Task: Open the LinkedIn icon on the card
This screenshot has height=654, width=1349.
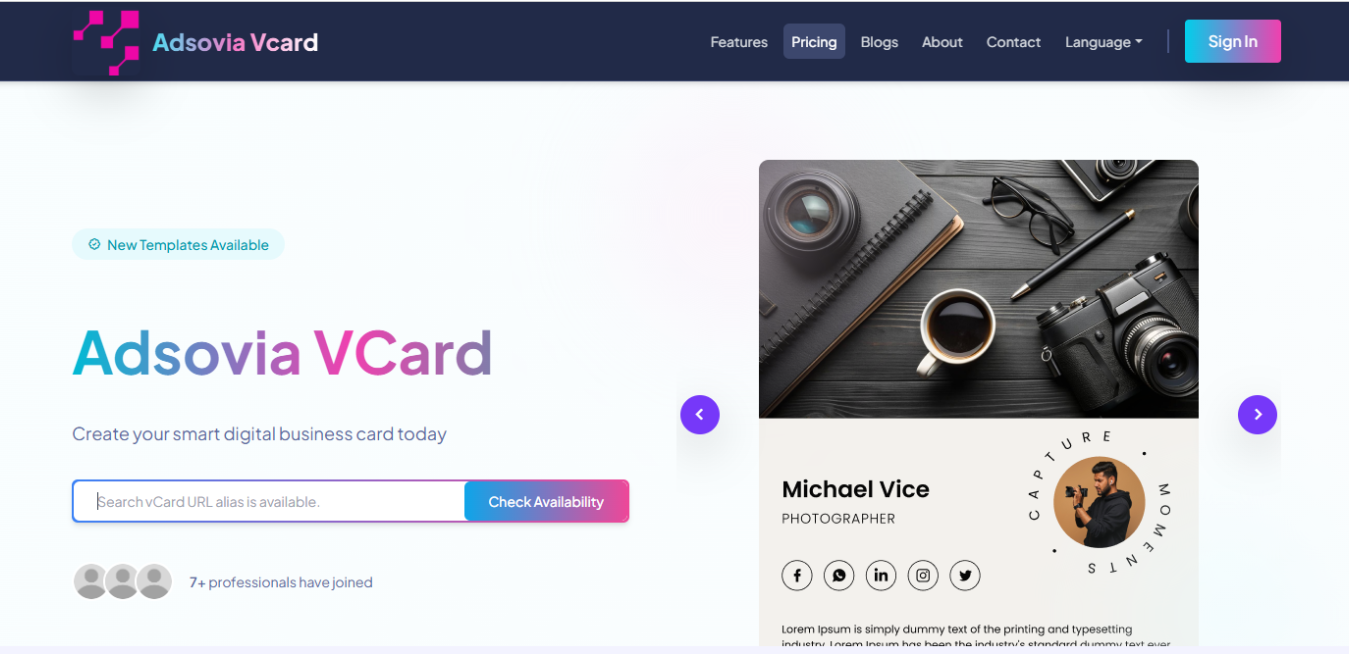Action: (x=881, y=575)
